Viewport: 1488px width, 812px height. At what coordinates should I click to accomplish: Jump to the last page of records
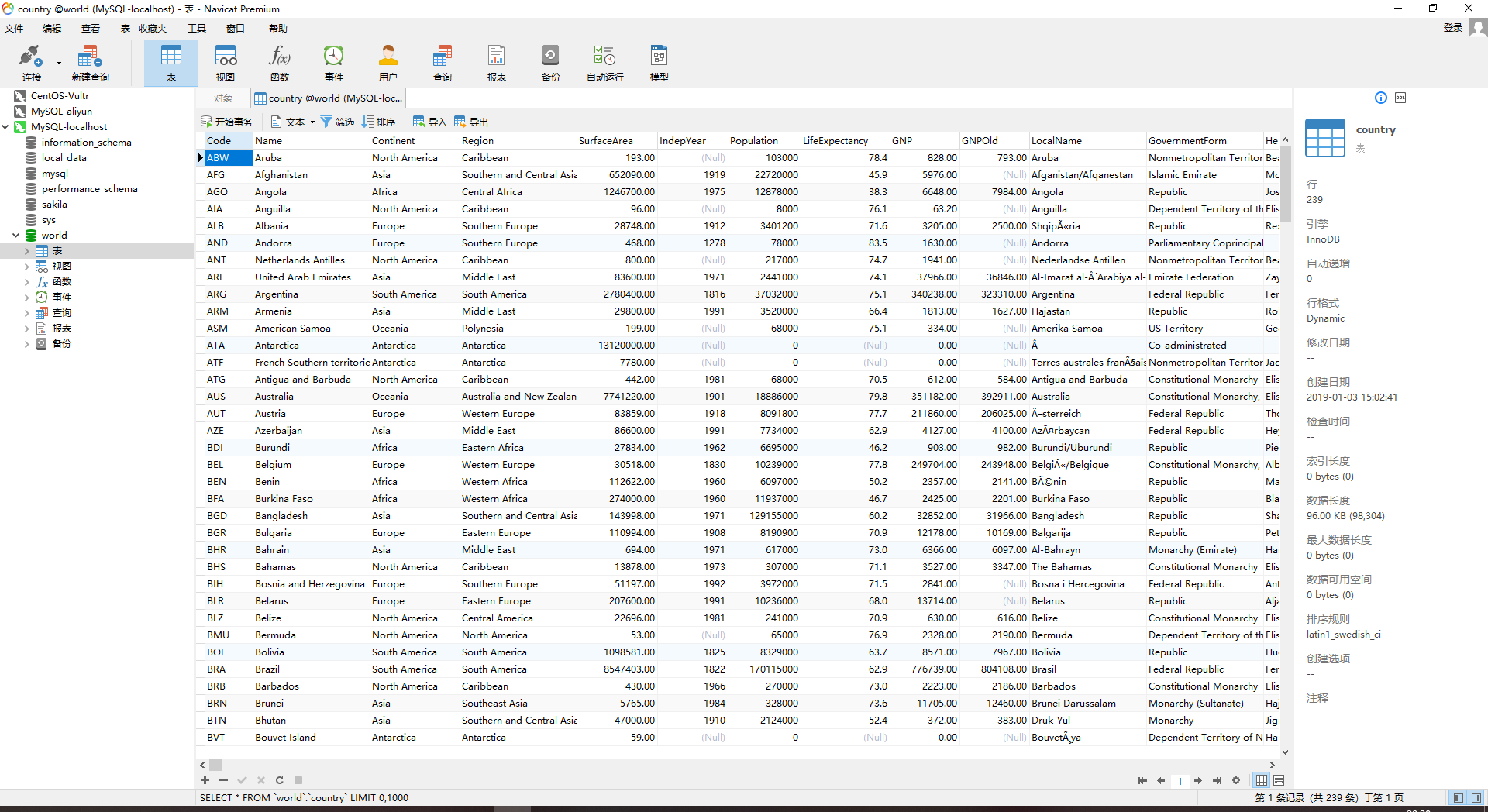pos(1217,780)
